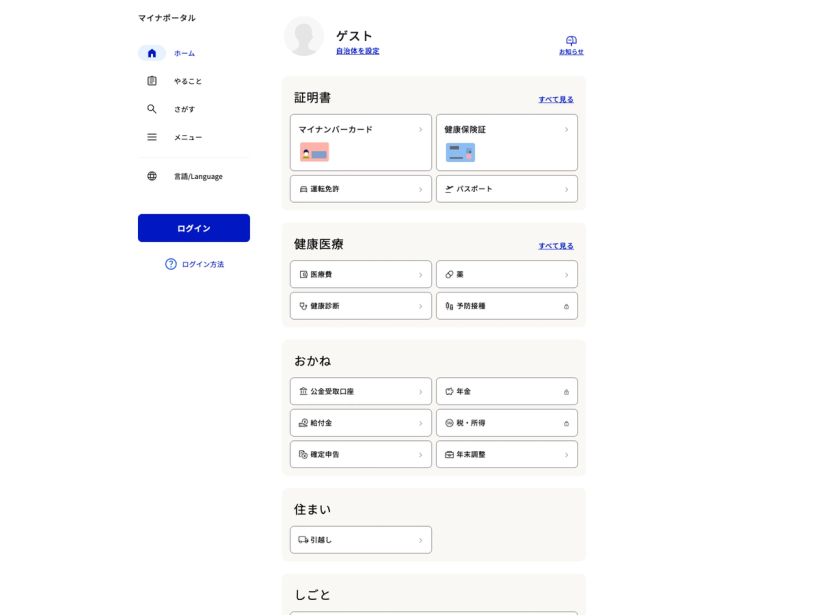Click the guest avatar image
This screenshot has height=615, width=820.
click(x=304, y=36)
